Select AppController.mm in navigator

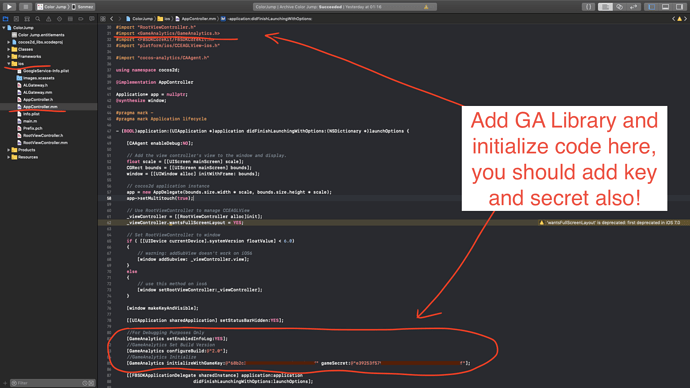pos(37,106)
